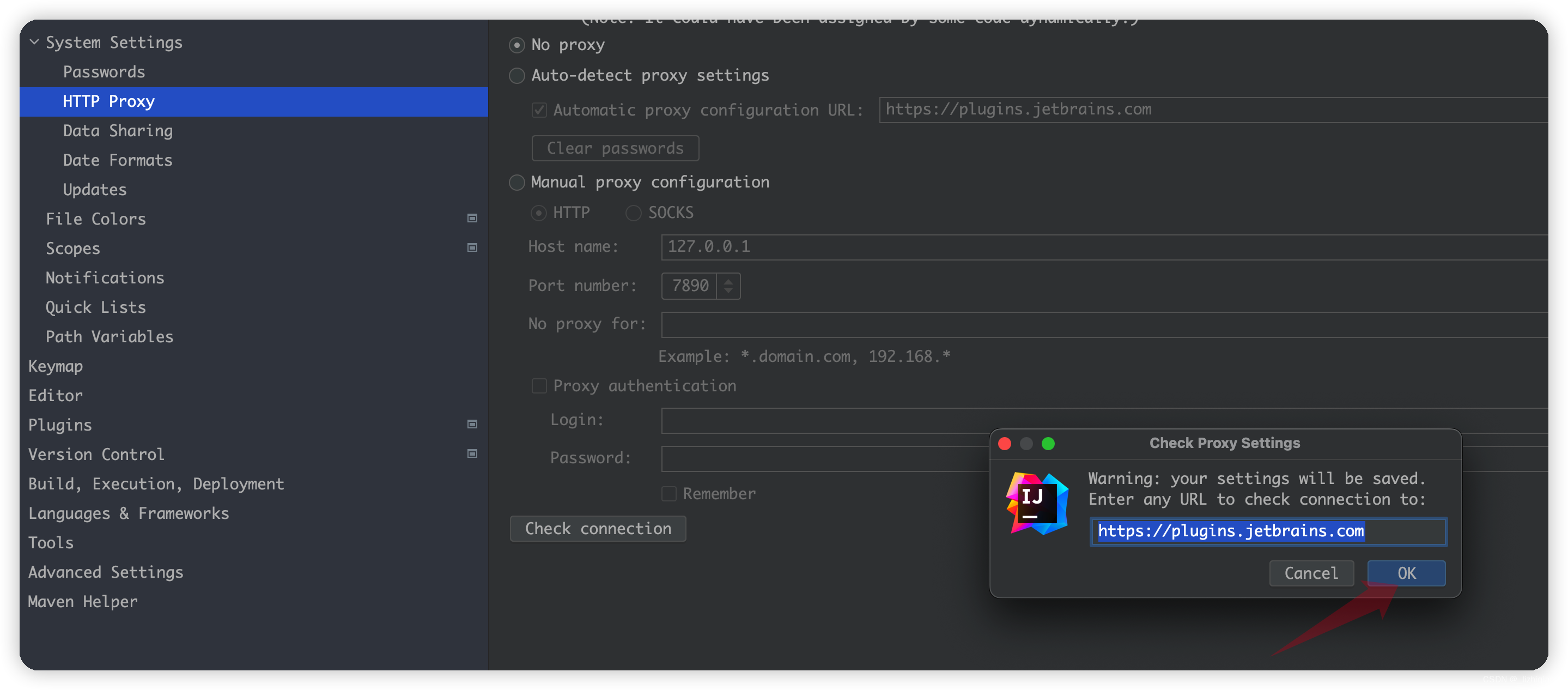Screen dimensions: 1568x690
Task: Click the URL field in dialog
Action: click(x=1268, y=531)
